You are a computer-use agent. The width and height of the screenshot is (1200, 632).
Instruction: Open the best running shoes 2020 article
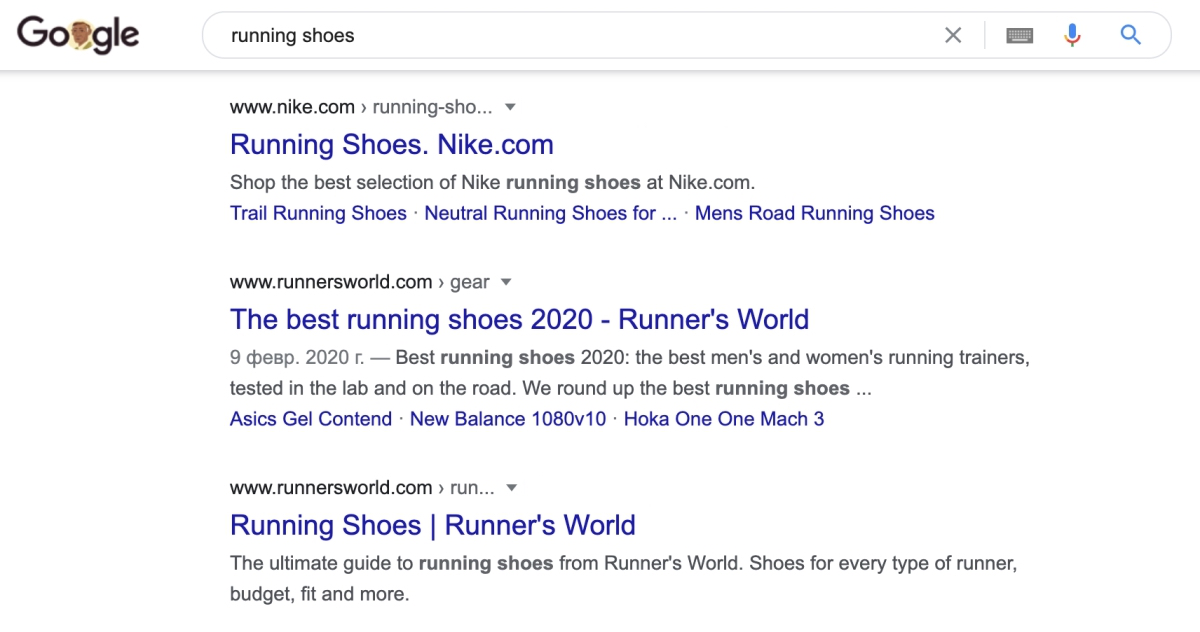click(518, 319)
